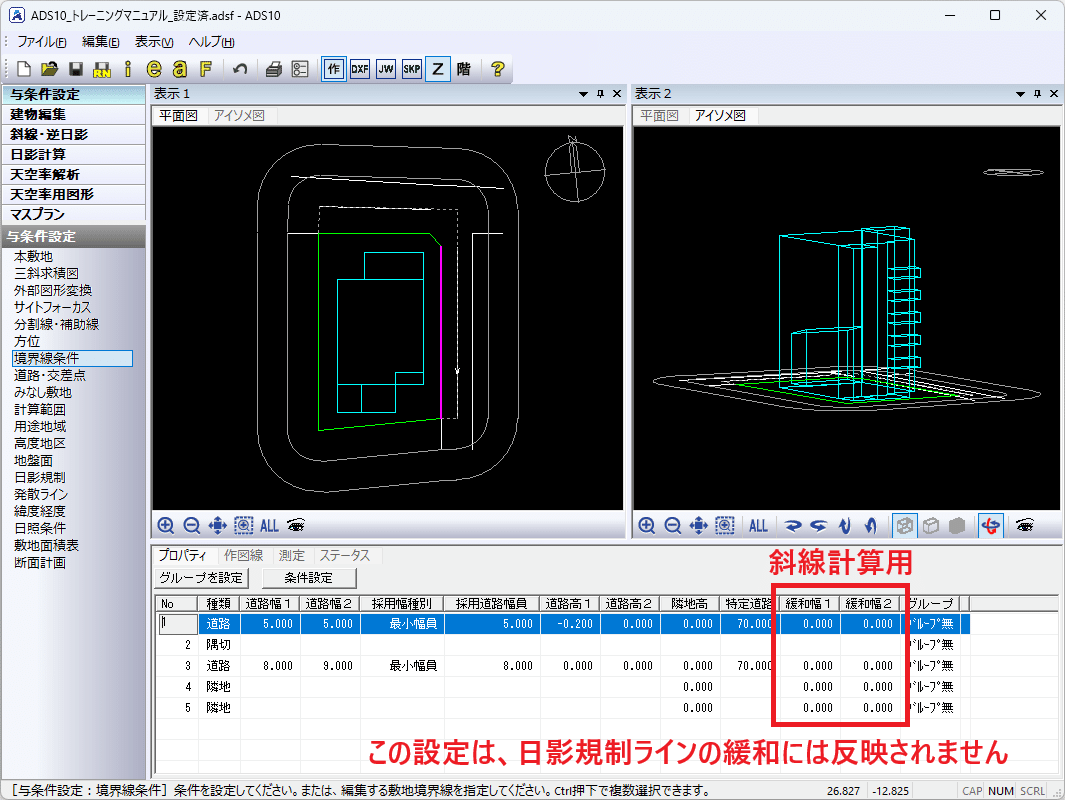Open help with yellow question mark
The image size is (1065, 800).
click(x=498, y=69)
